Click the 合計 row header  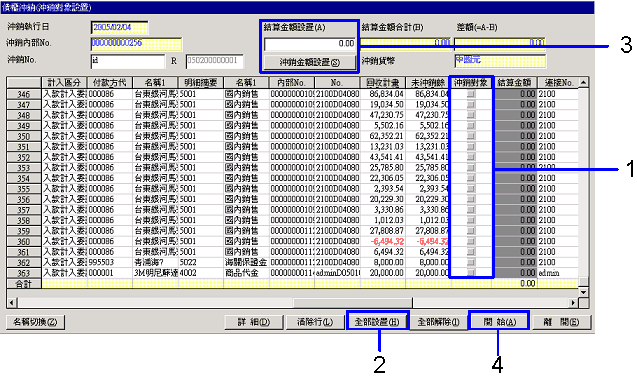tap(24, 284)
